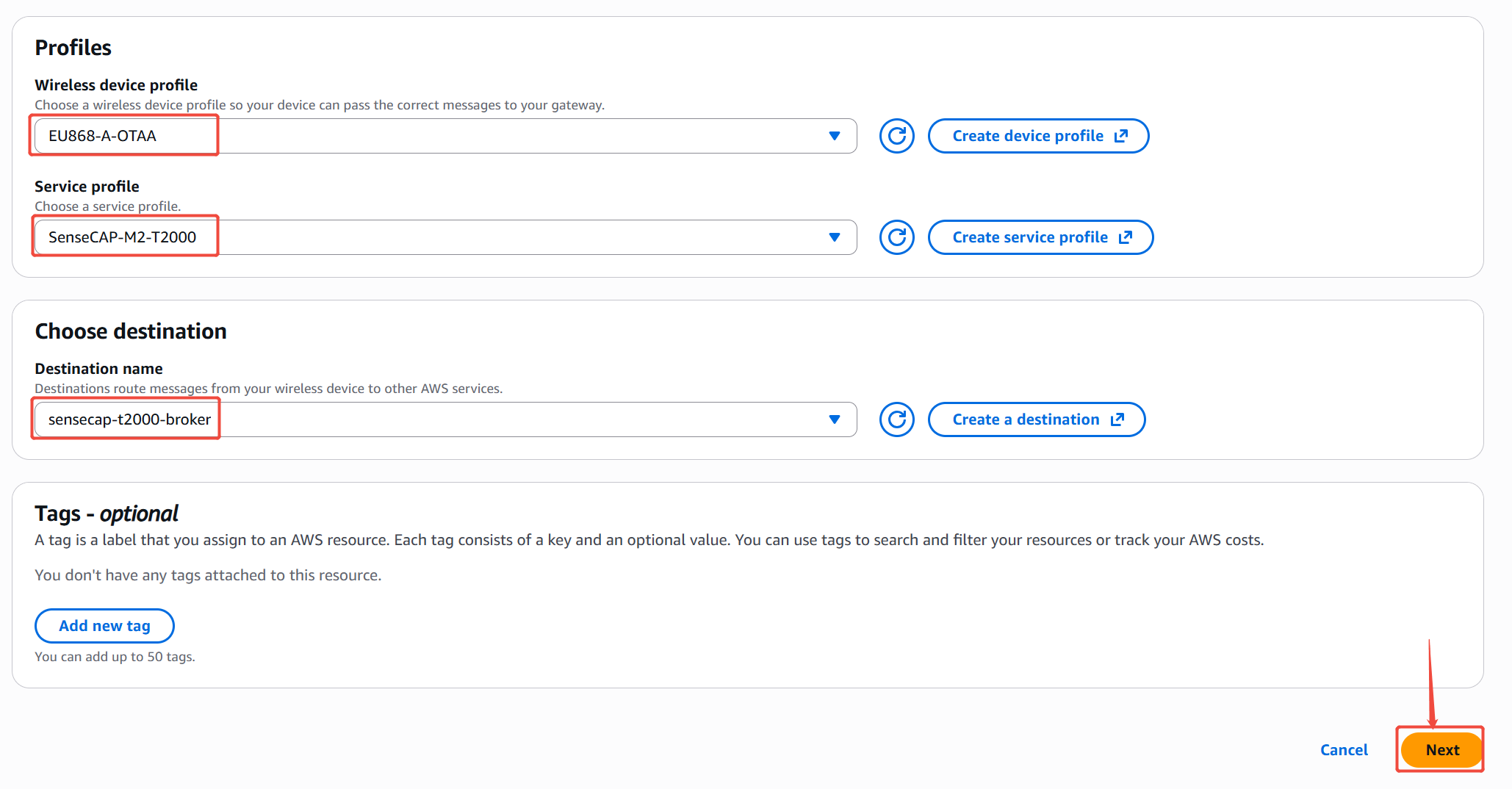Open the sensecap-t2000-broker destination selector
Screen dimensions: 1512x789
[x=441, y=419]
